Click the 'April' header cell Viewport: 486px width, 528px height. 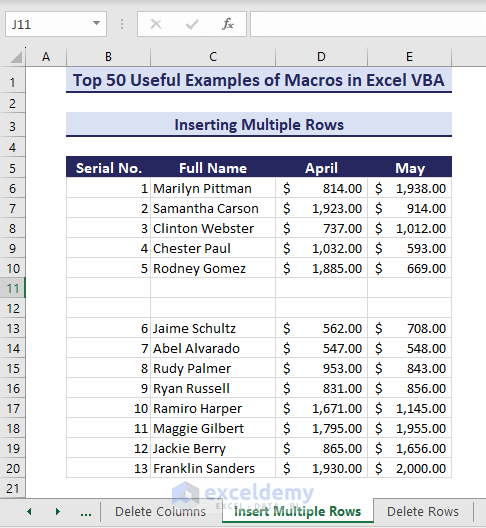pos(321,168)
